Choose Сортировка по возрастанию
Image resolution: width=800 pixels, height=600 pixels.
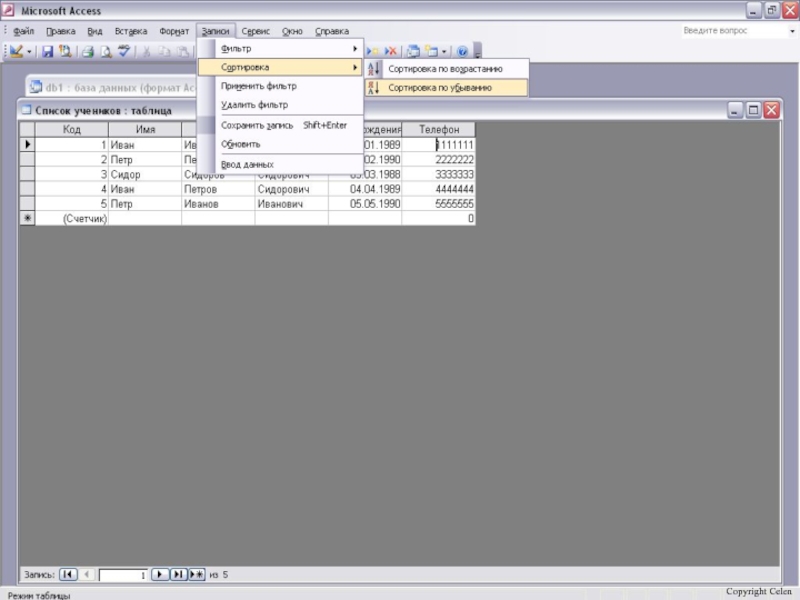444,69
